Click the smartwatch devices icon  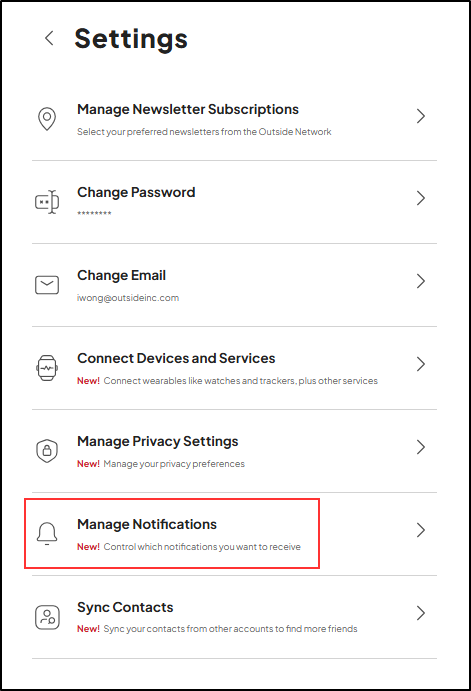tap(47, 368)
